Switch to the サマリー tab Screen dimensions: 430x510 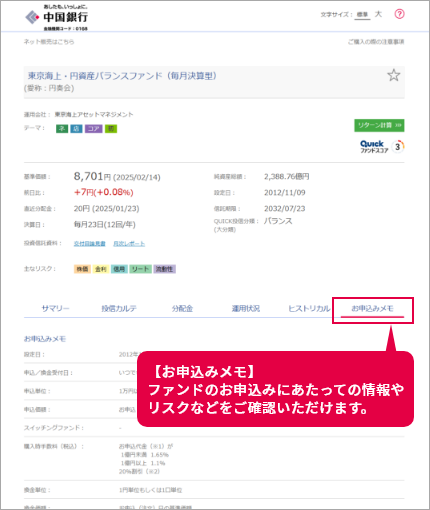coord(55,309)
